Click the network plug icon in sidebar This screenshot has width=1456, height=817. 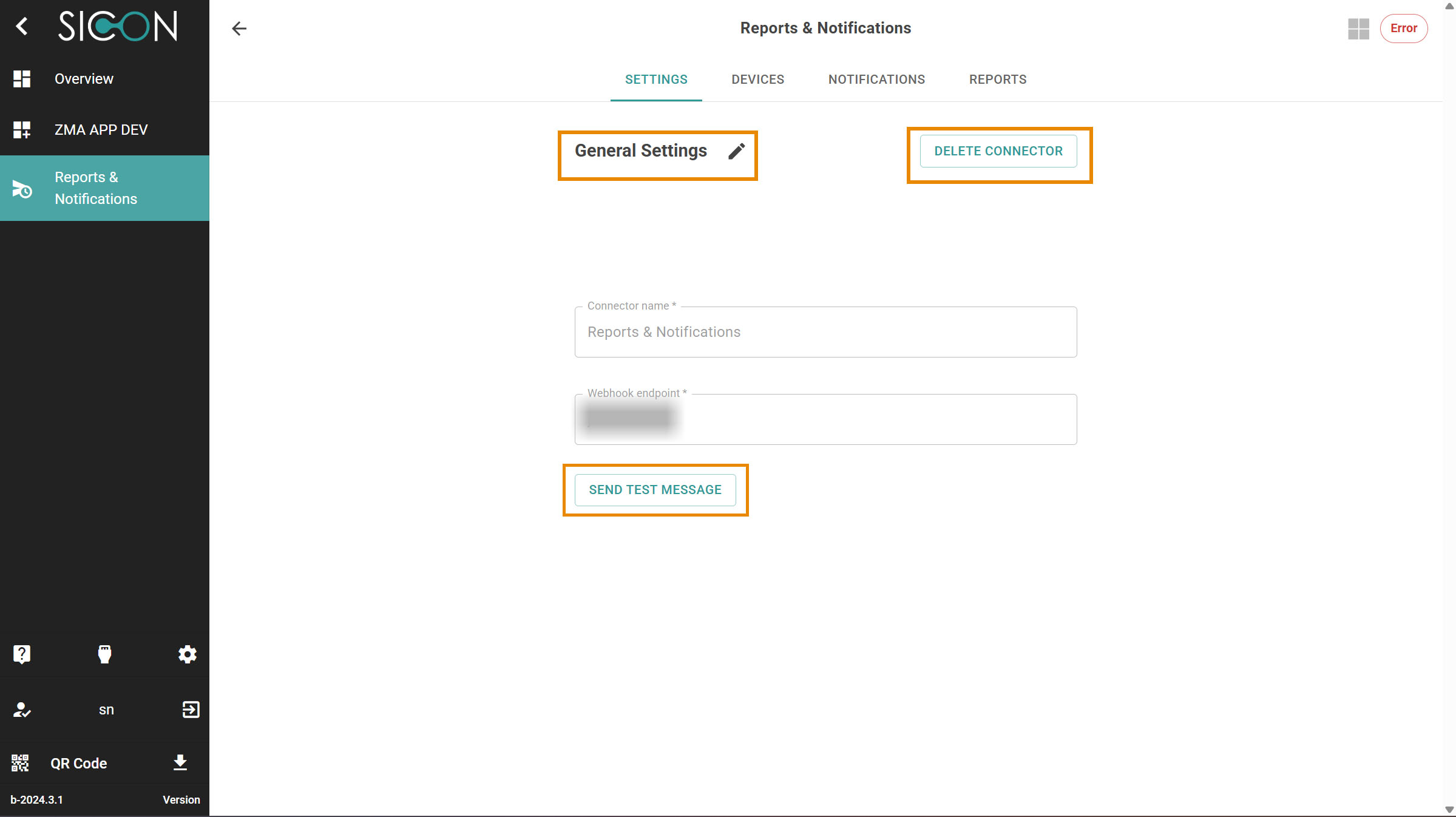(x=104, y=654)
